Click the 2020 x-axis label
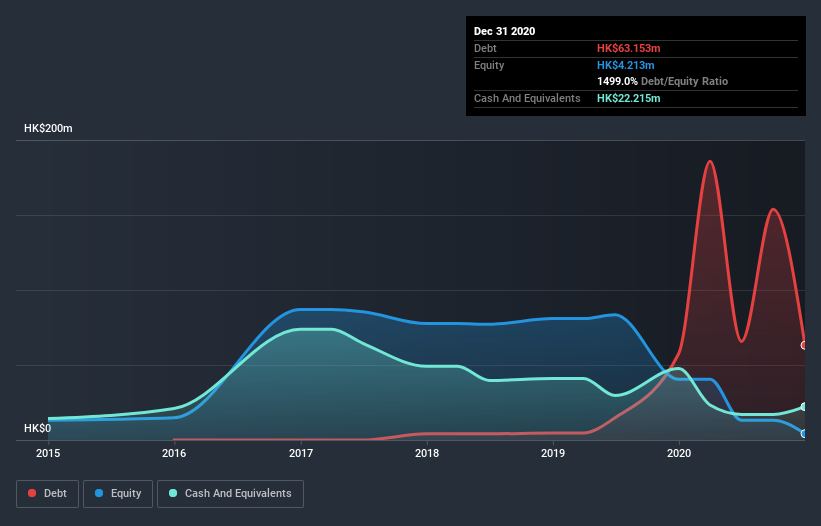 (x=679, y=453)
